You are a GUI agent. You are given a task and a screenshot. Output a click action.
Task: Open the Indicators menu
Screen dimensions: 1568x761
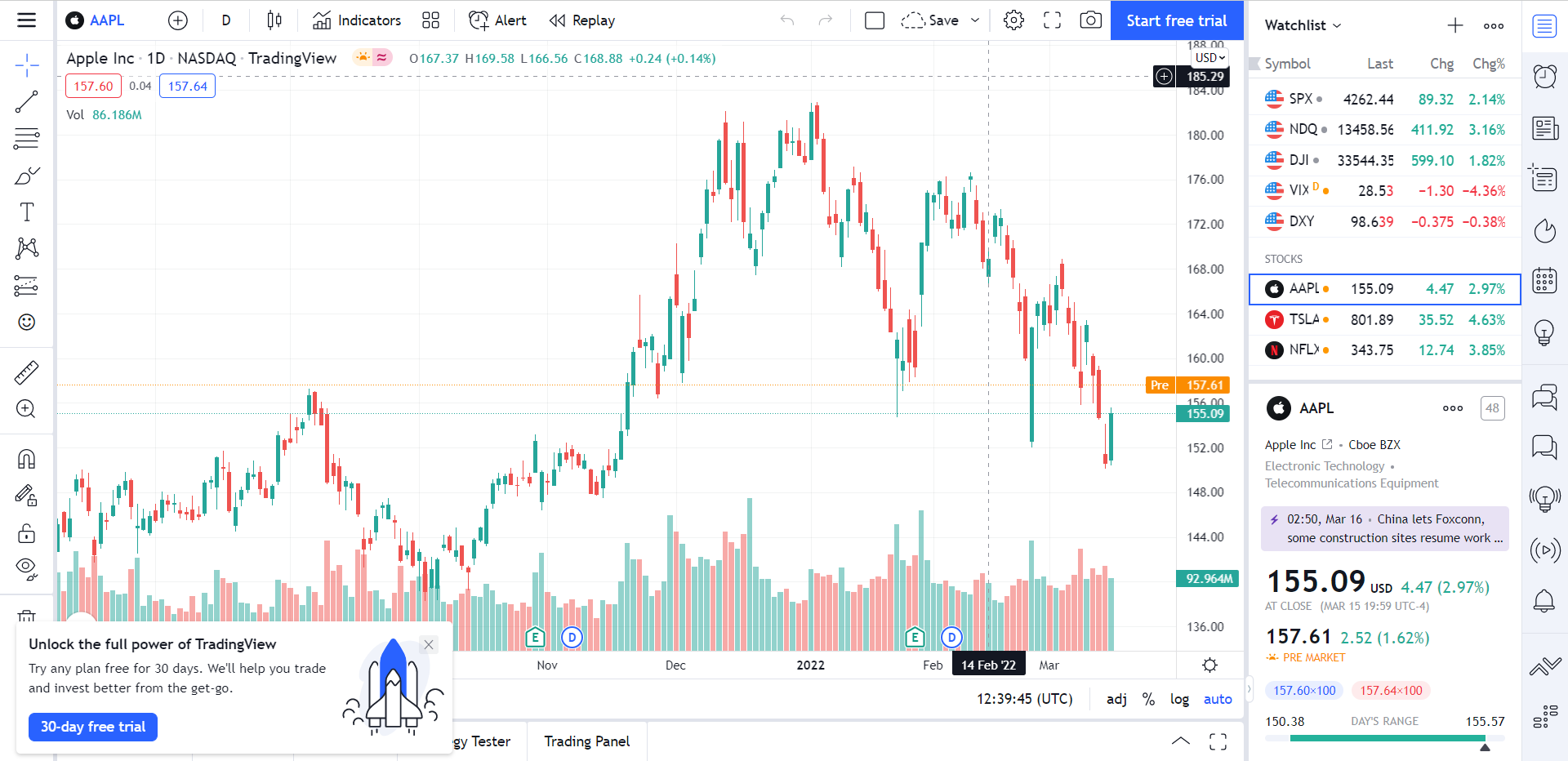pyautogui.click(x=357, y=20)
